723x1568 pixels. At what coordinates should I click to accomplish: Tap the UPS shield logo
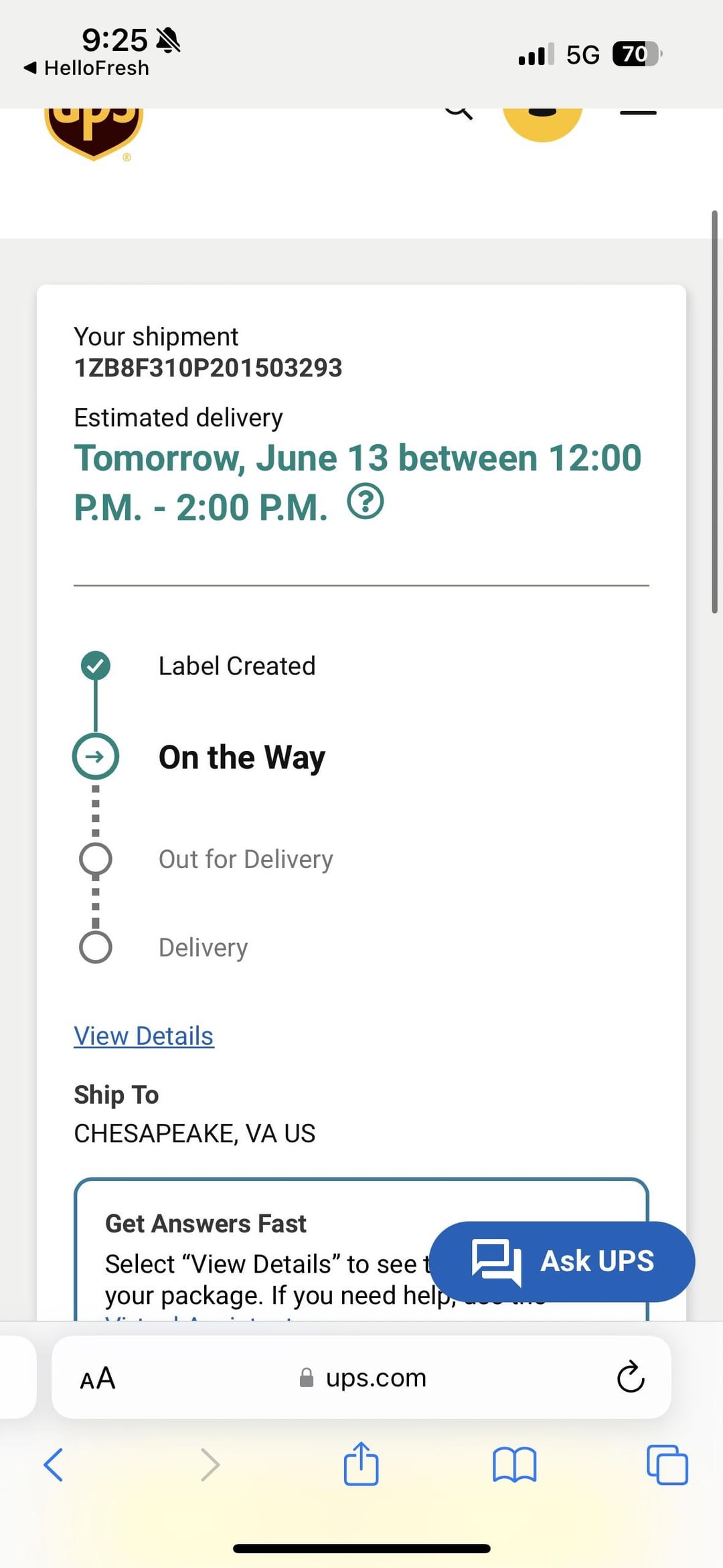[94, 131]
